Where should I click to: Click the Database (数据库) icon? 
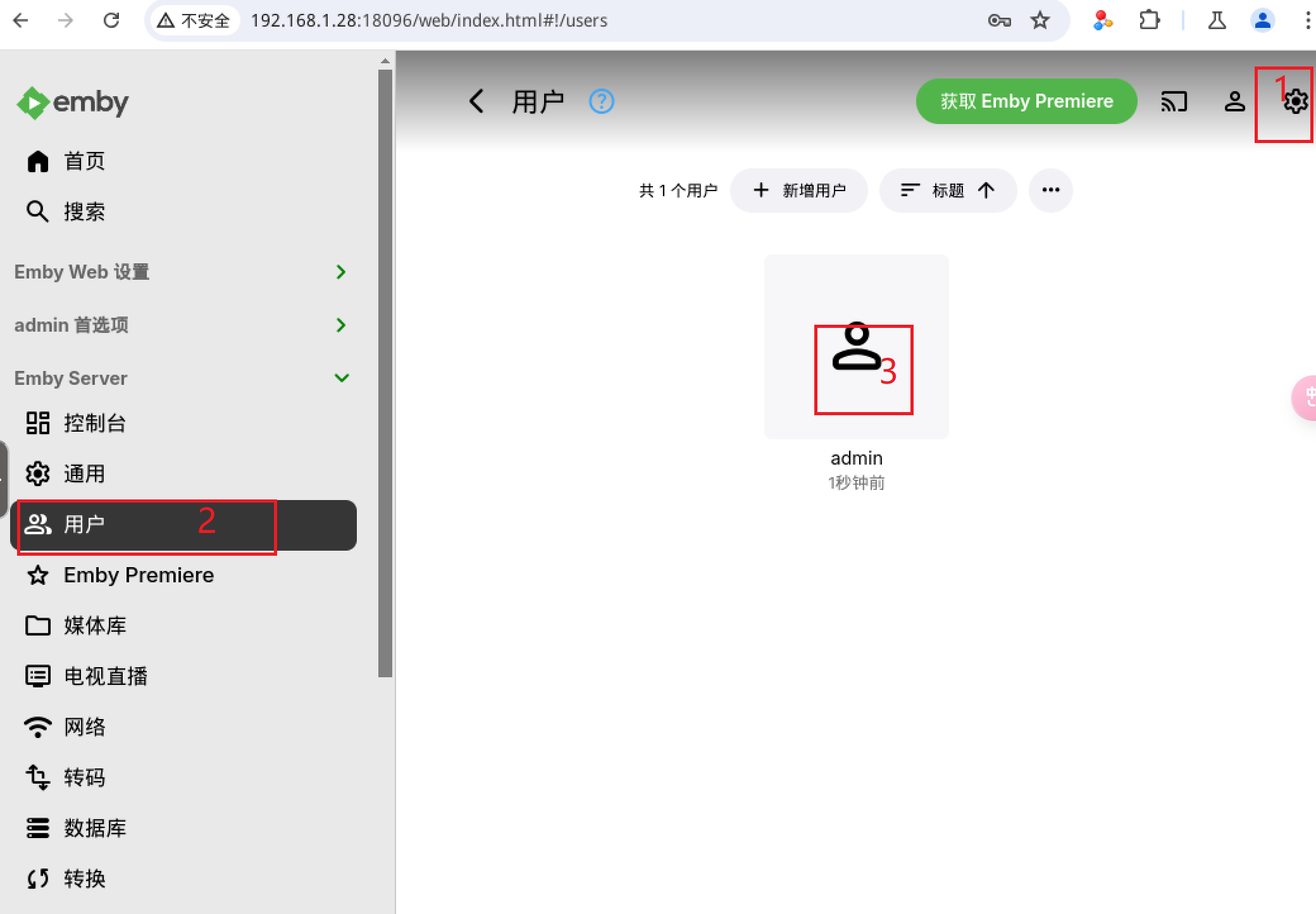38,828
